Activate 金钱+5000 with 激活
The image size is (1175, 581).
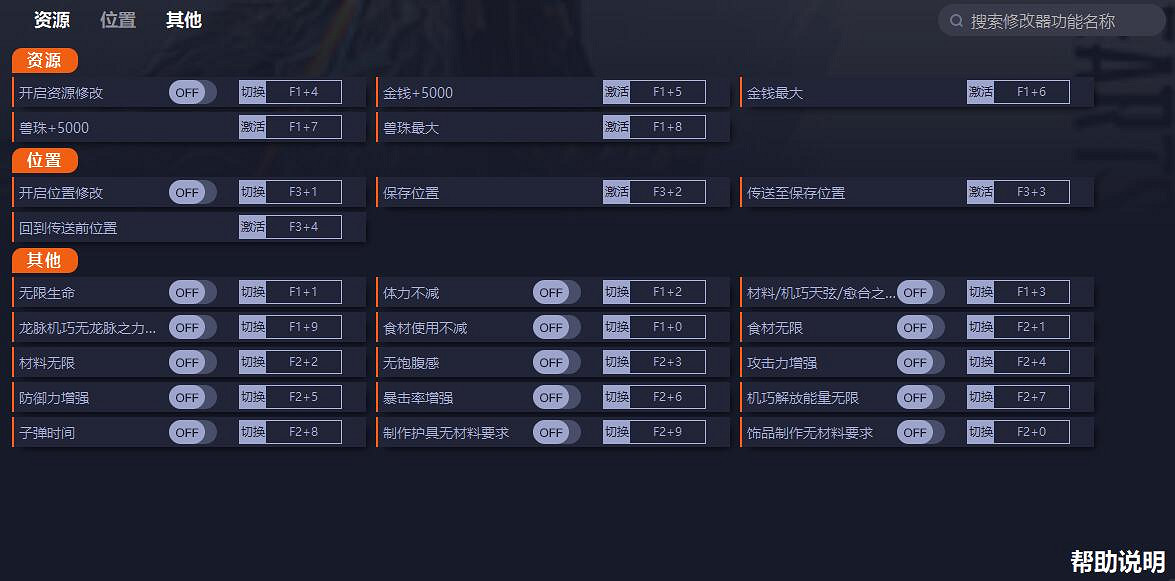point(615,91)
